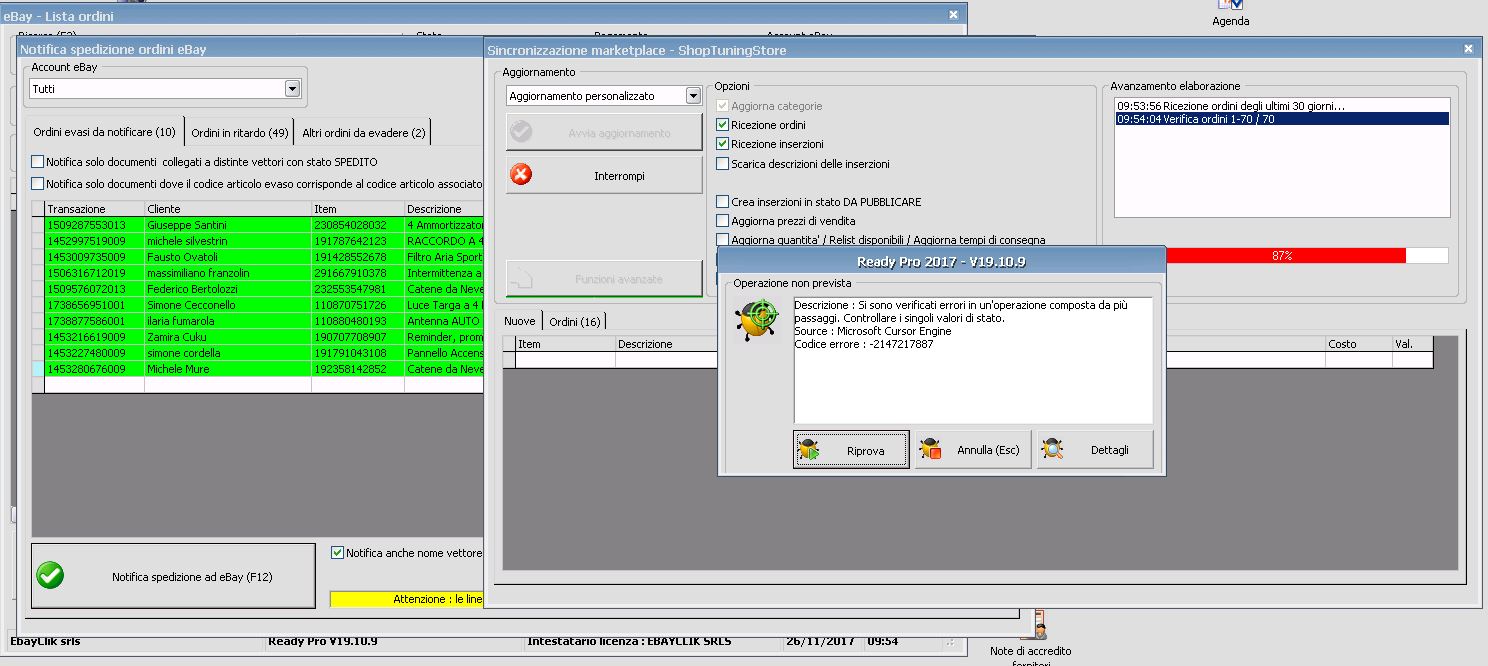Click the Cliente column header

point(228,209)
